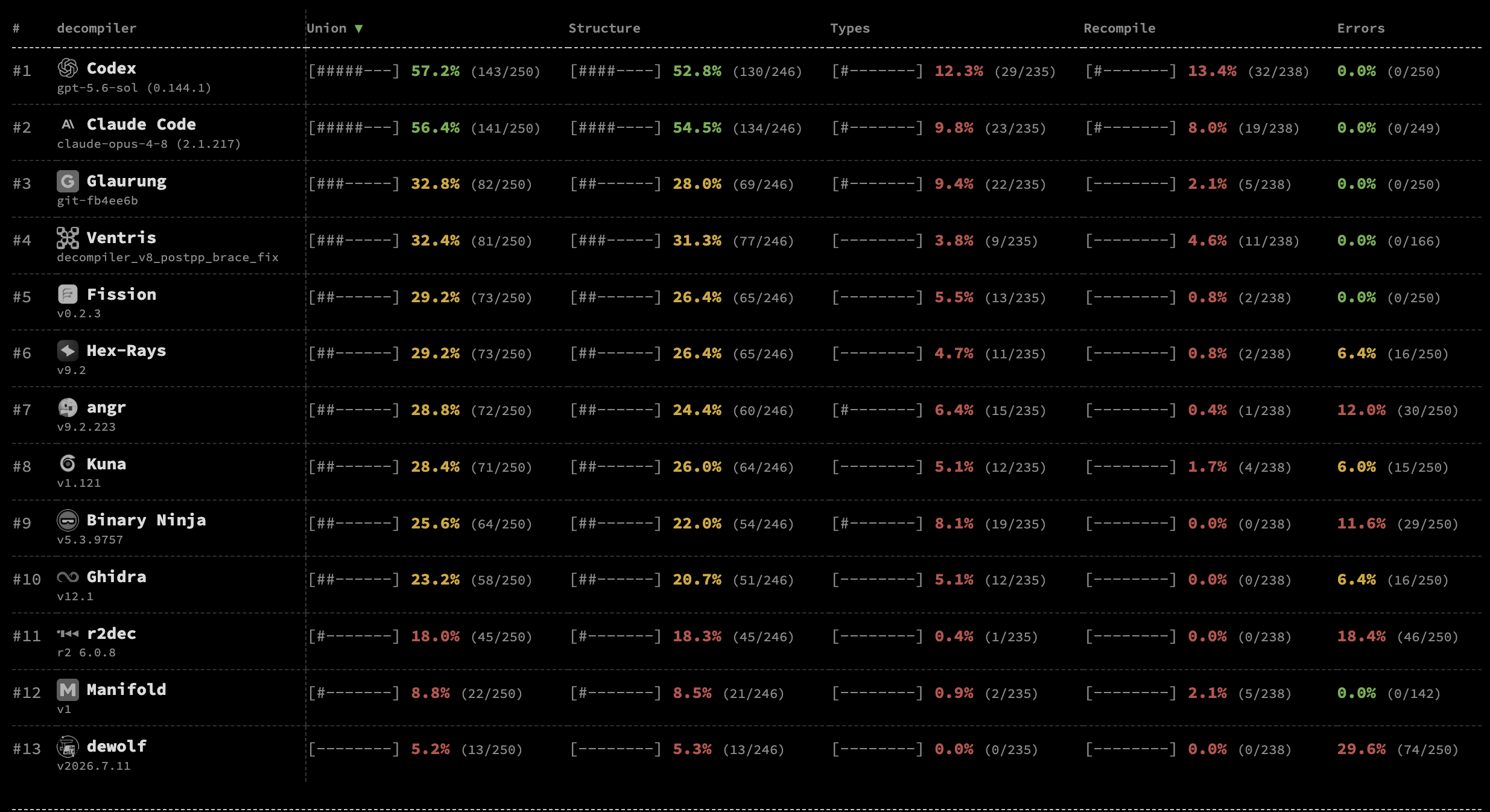Click version text claude-opus-4-8 (2.1.217)
The width and height of the screenshot is (1490, 812).
point(149,144)
